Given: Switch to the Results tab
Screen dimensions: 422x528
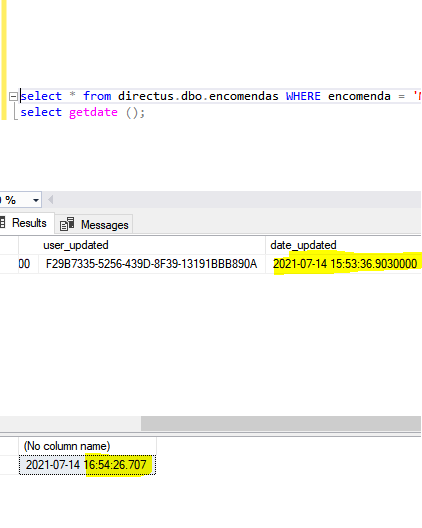Looking at the screenshot, I should coord(26,223).
